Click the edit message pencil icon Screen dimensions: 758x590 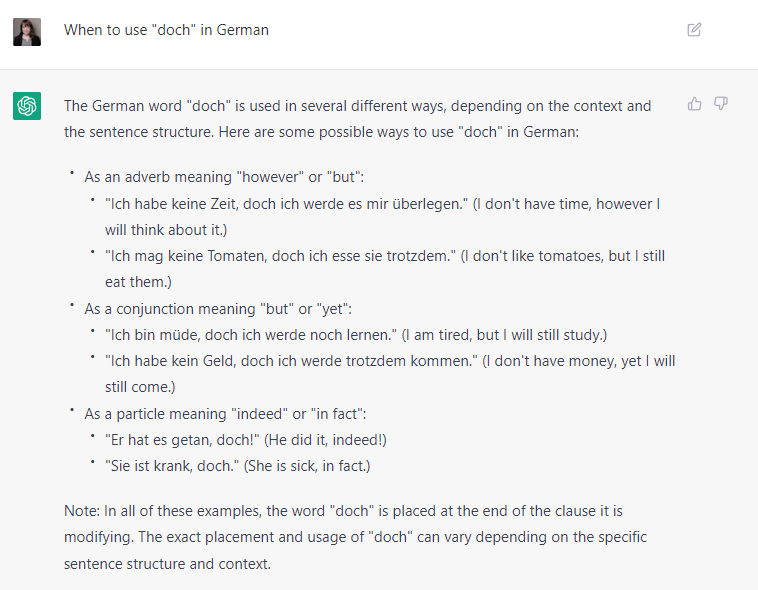coord(694,30)
